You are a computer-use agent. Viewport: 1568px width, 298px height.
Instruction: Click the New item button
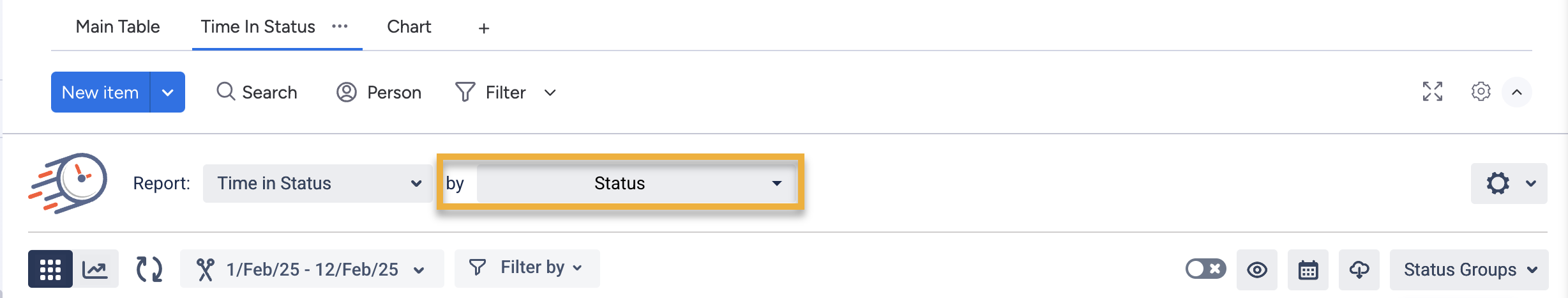tap(100, 92)
